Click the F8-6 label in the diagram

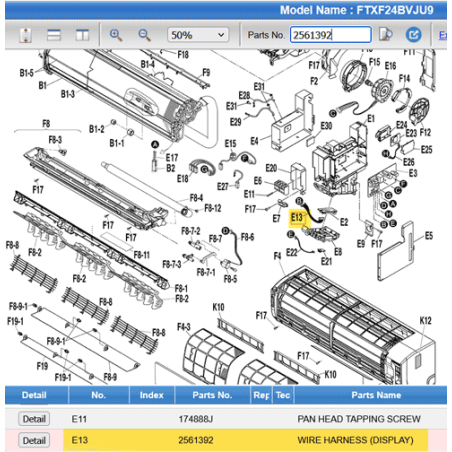pyautogui.click(x=247, y=237)
